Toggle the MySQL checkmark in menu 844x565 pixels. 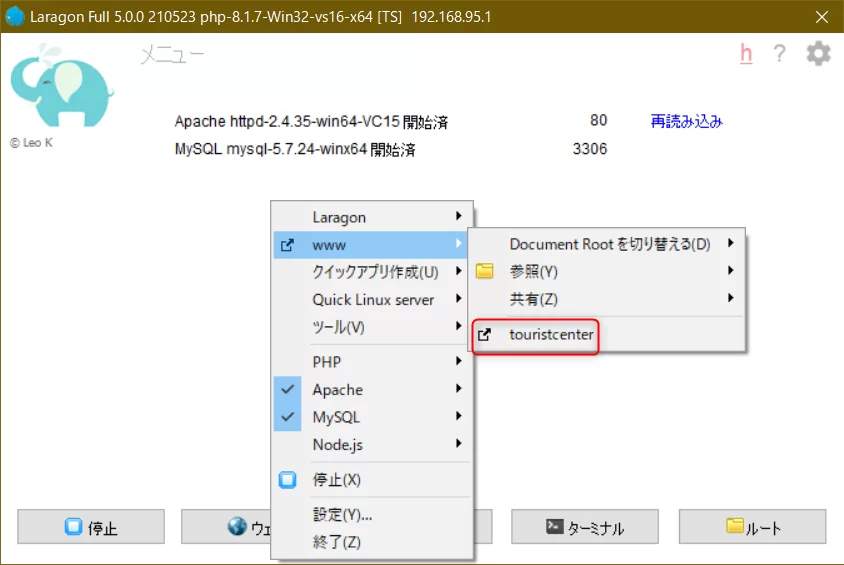click(287, 417)
